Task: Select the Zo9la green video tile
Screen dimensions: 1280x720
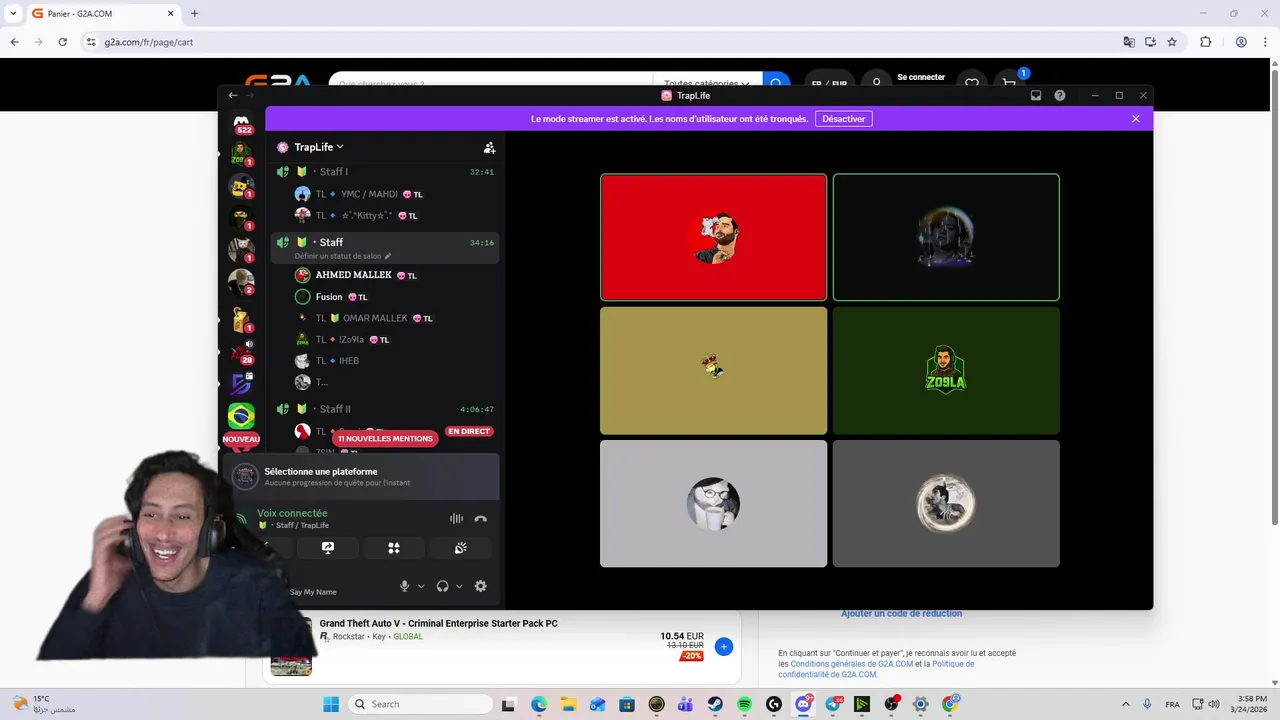Action: click(x=946, y=370)
